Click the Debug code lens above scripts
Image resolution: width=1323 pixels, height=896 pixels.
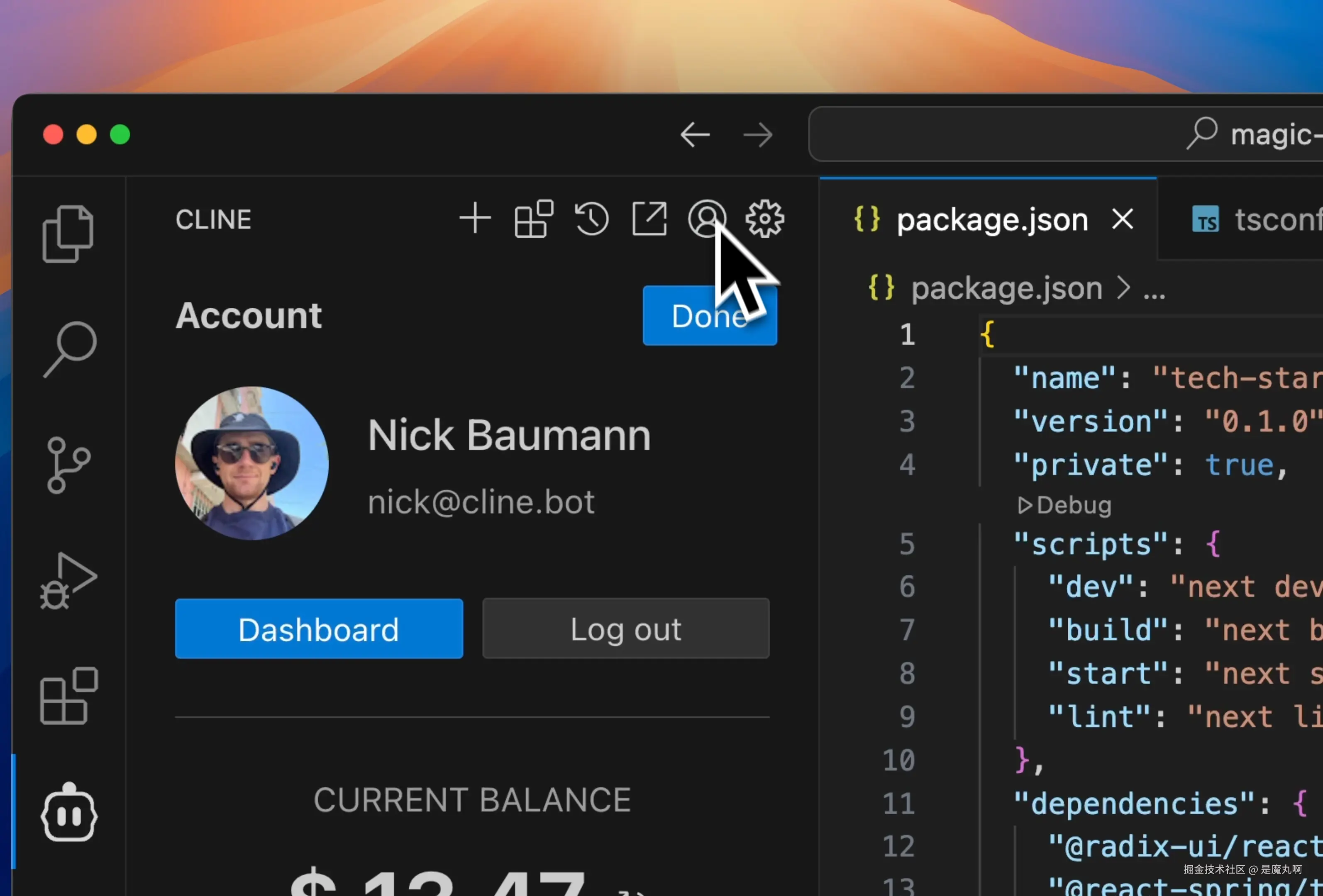[1064, 505]
